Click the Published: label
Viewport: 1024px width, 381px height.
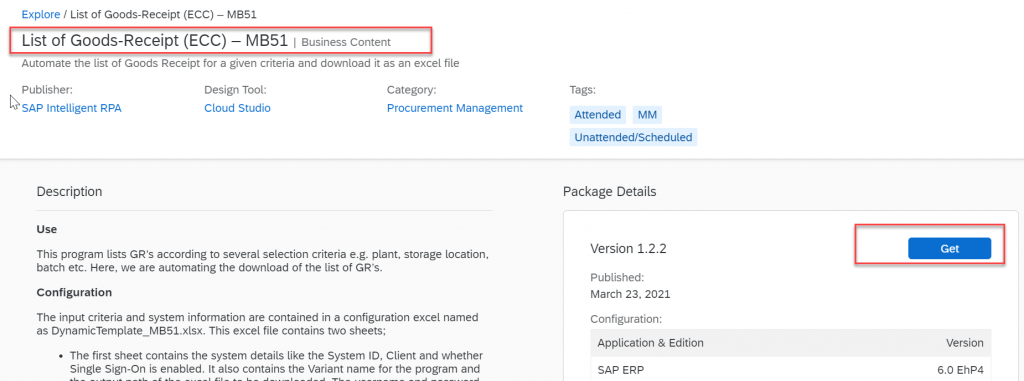tap(617, 277)
